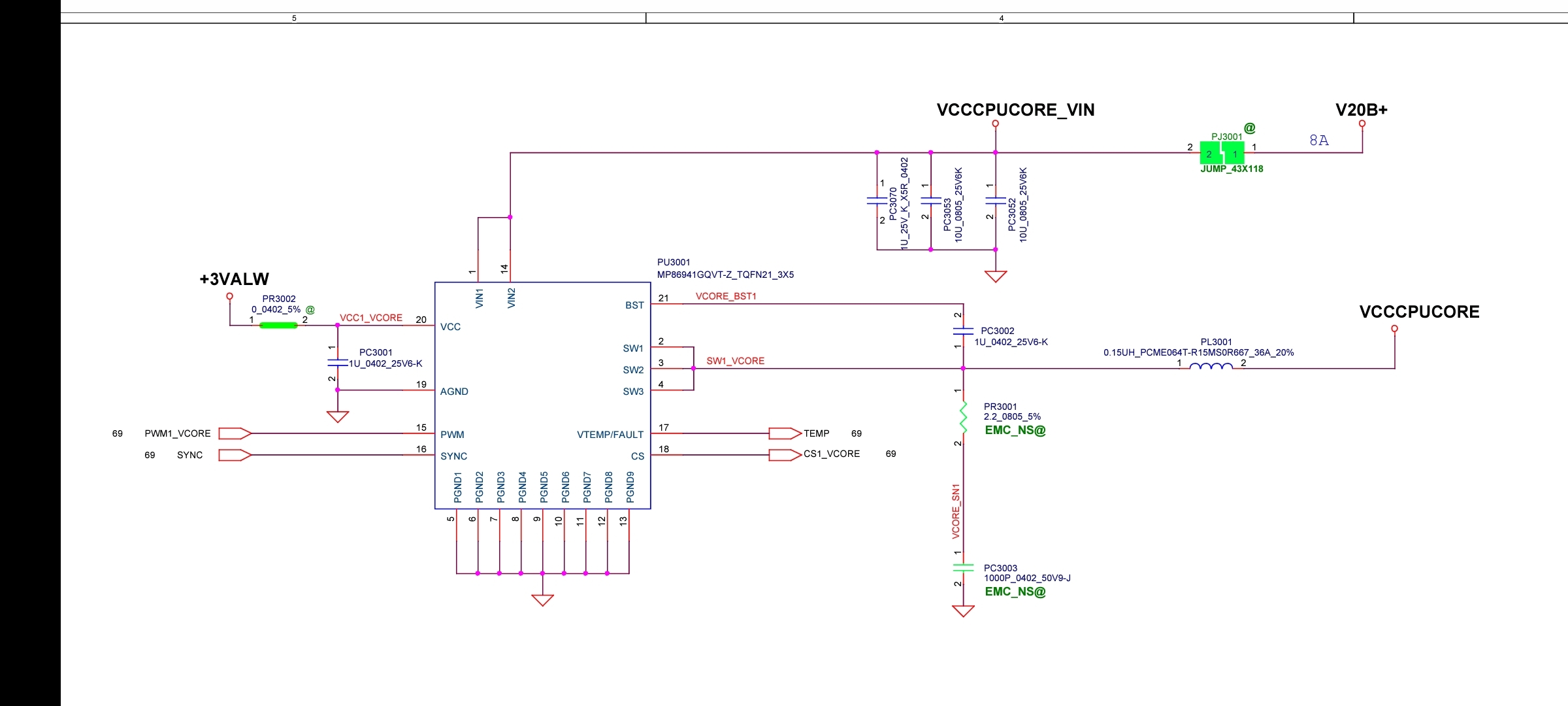Click the TEMP output port arrow
The width and height of the screenshot is (1568, 706).
click(785, 433)
